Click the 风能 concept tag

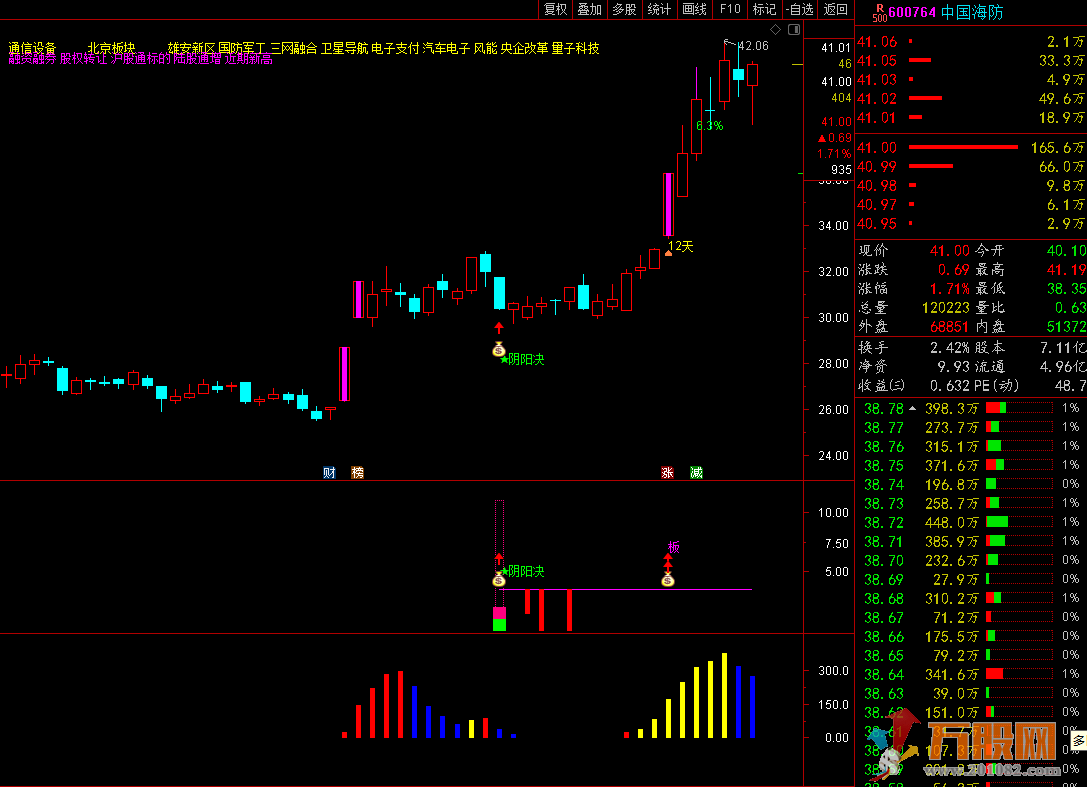point(485,48)
